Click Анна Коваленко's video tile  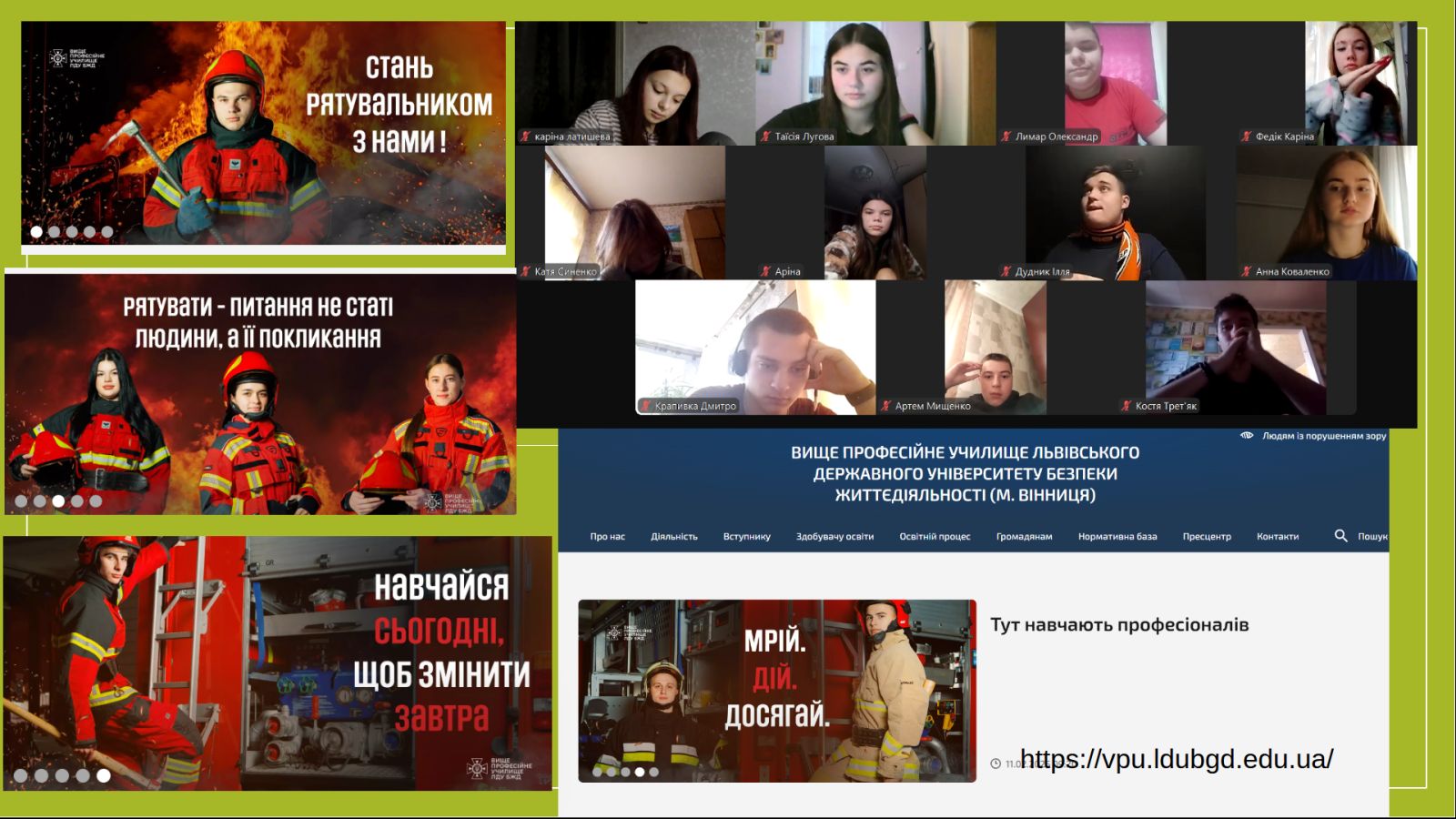pos(1327,213)
